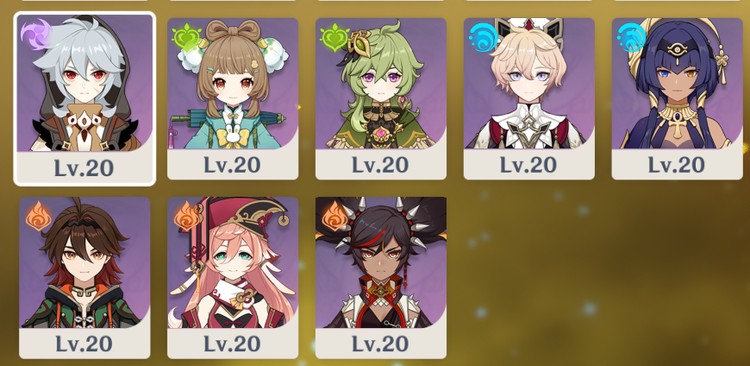Click the Lv.20 label under the hooded grey-haired character
Image resolution: width=750 pixels, height=366 pixels.
coord(84,168)
